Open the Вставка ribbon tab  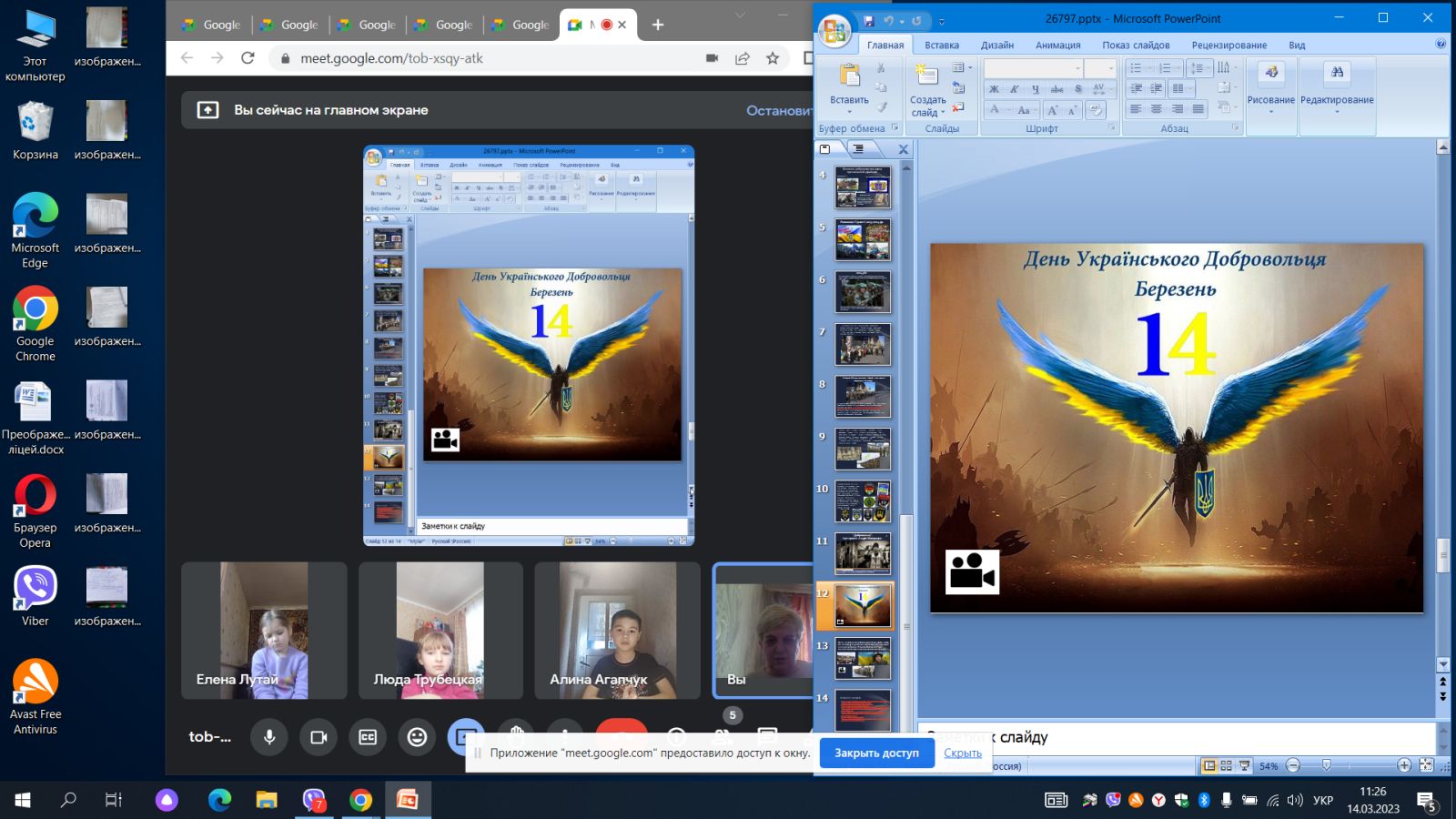pos(942,45)
